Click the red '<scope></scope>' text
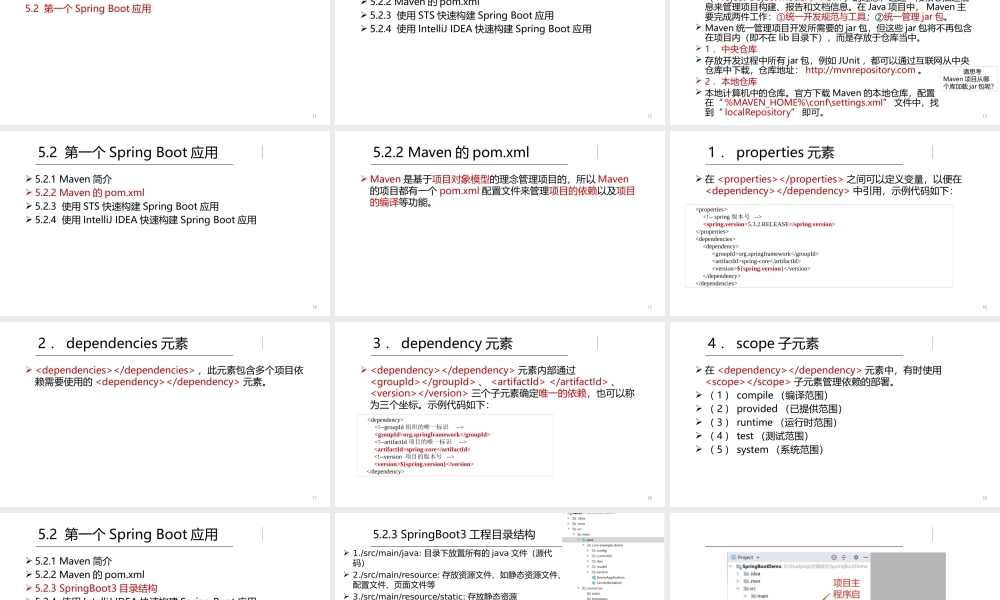The image size is (1000, 600). click(x=747, y=382)
